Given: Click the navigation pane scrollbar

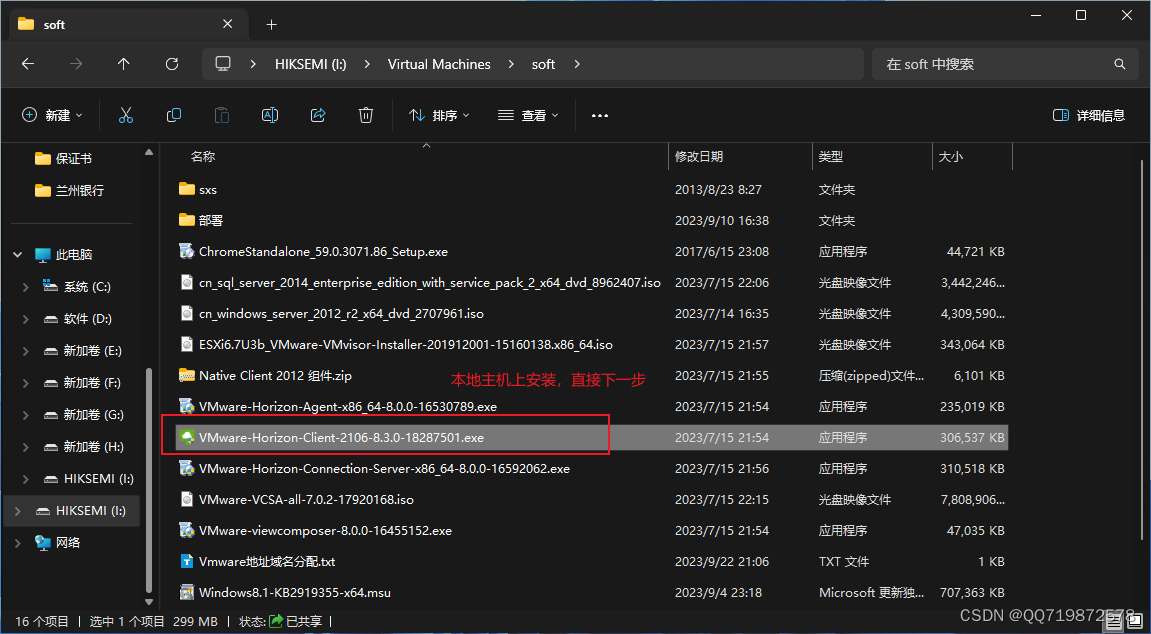Looking at the screenshot, I should tap(149, 480).
